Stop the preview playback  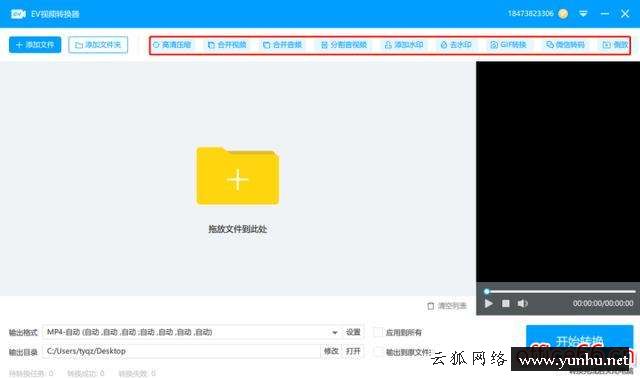(x=506, y=304)
